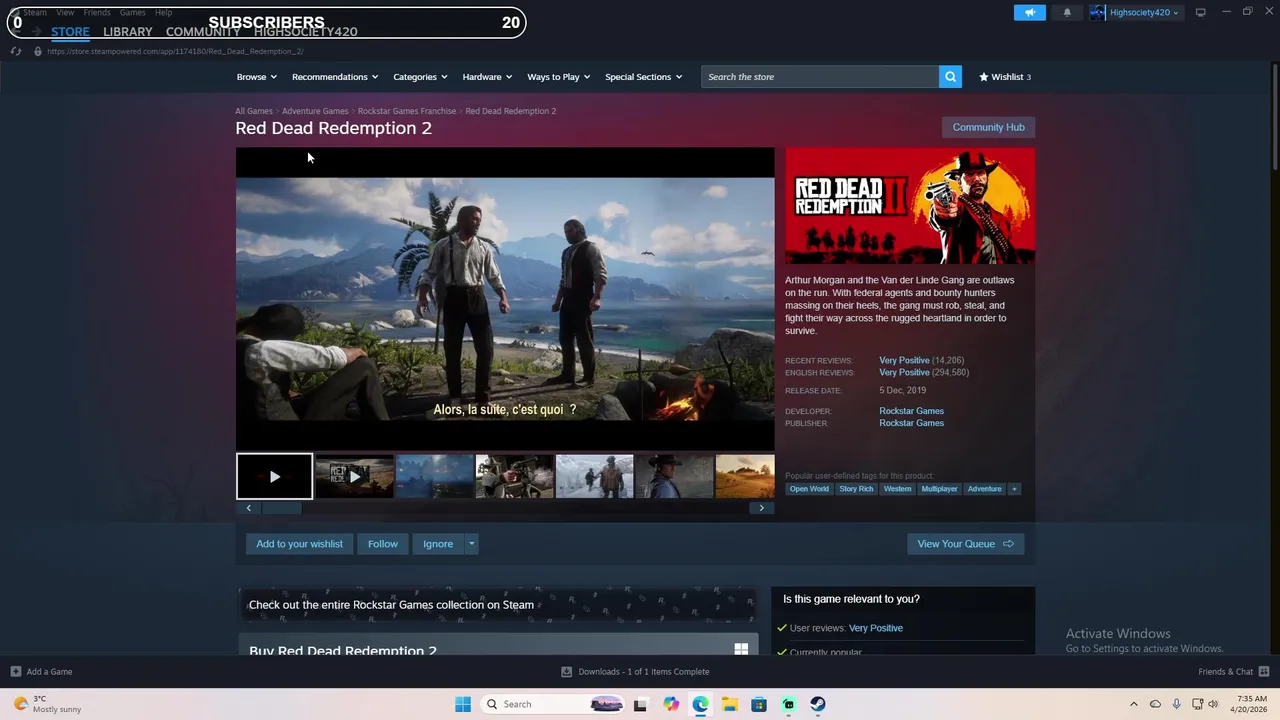
Task: Launch Copilot from the taskbar
Action: (x=671, y=704)
